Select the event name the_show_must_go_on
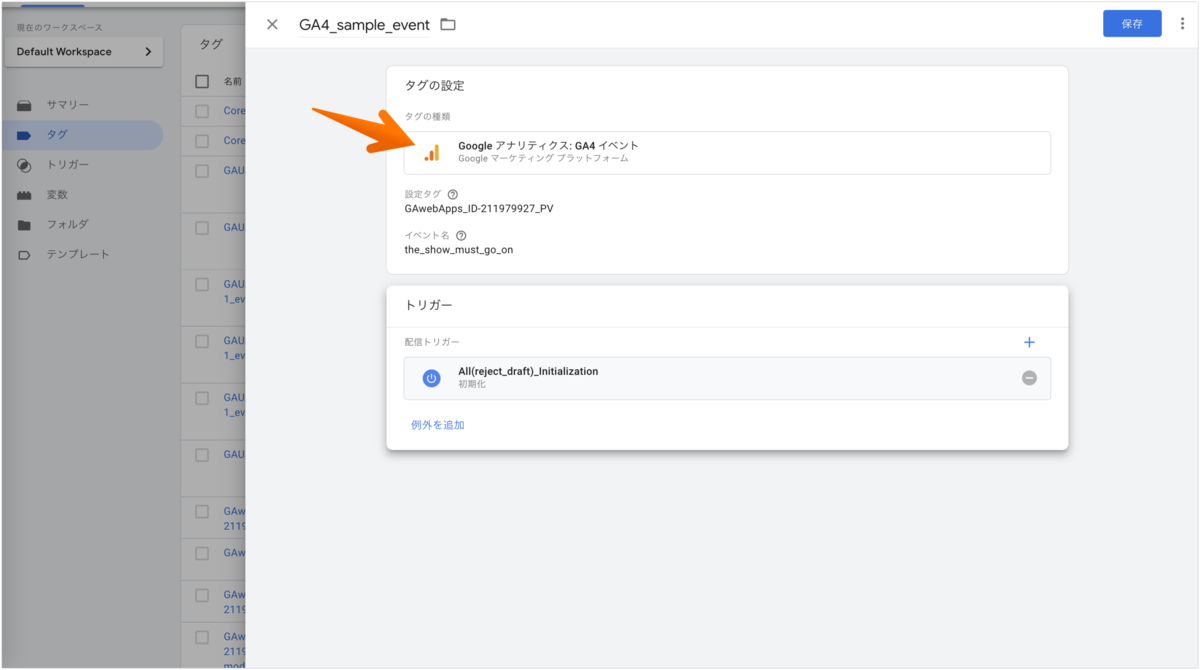The width and height of the screenshot is (1200, 670). [458, 250]
